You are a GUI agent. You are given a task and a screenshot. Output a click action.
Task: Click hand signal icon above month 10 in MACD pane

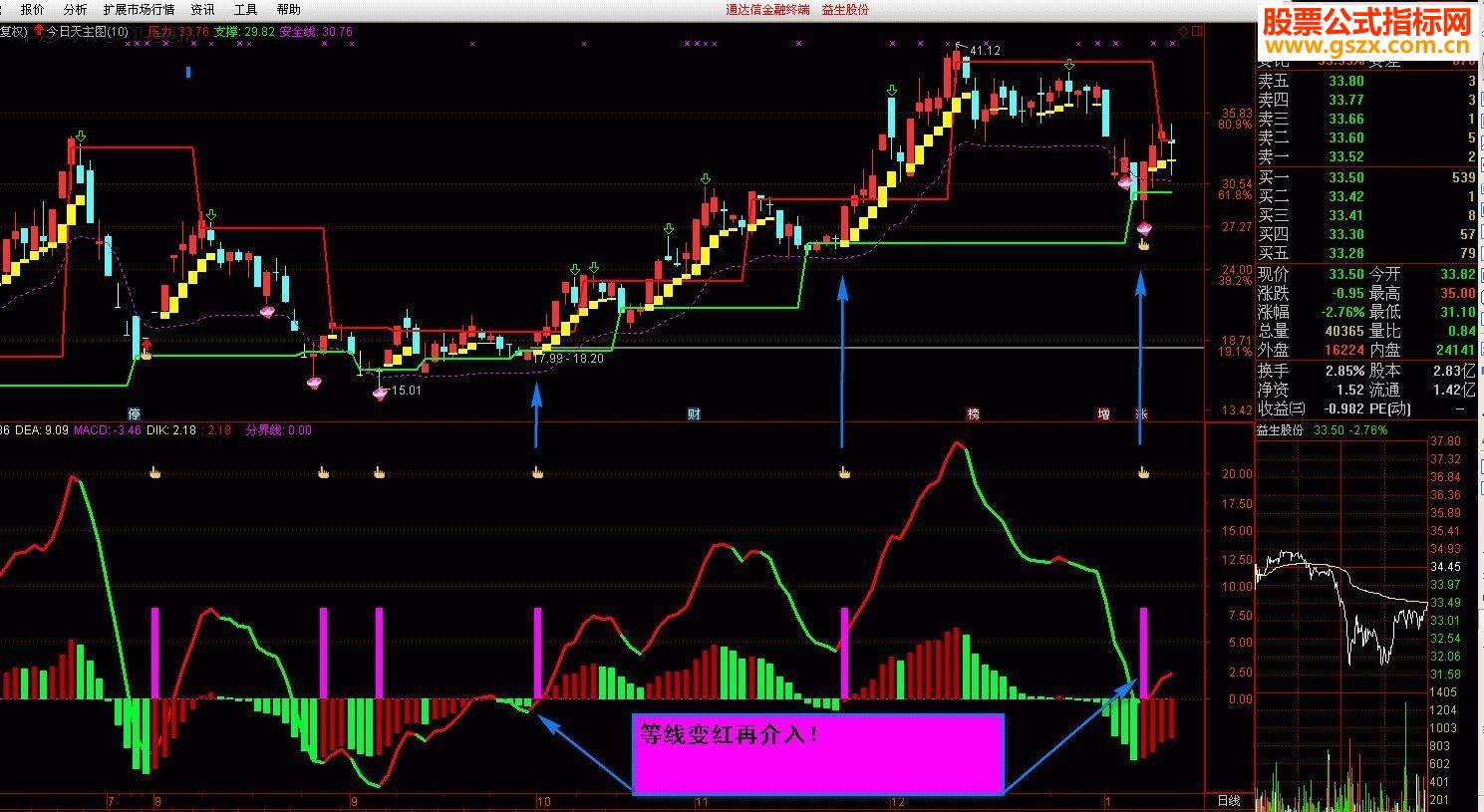(x=538, y=472)
